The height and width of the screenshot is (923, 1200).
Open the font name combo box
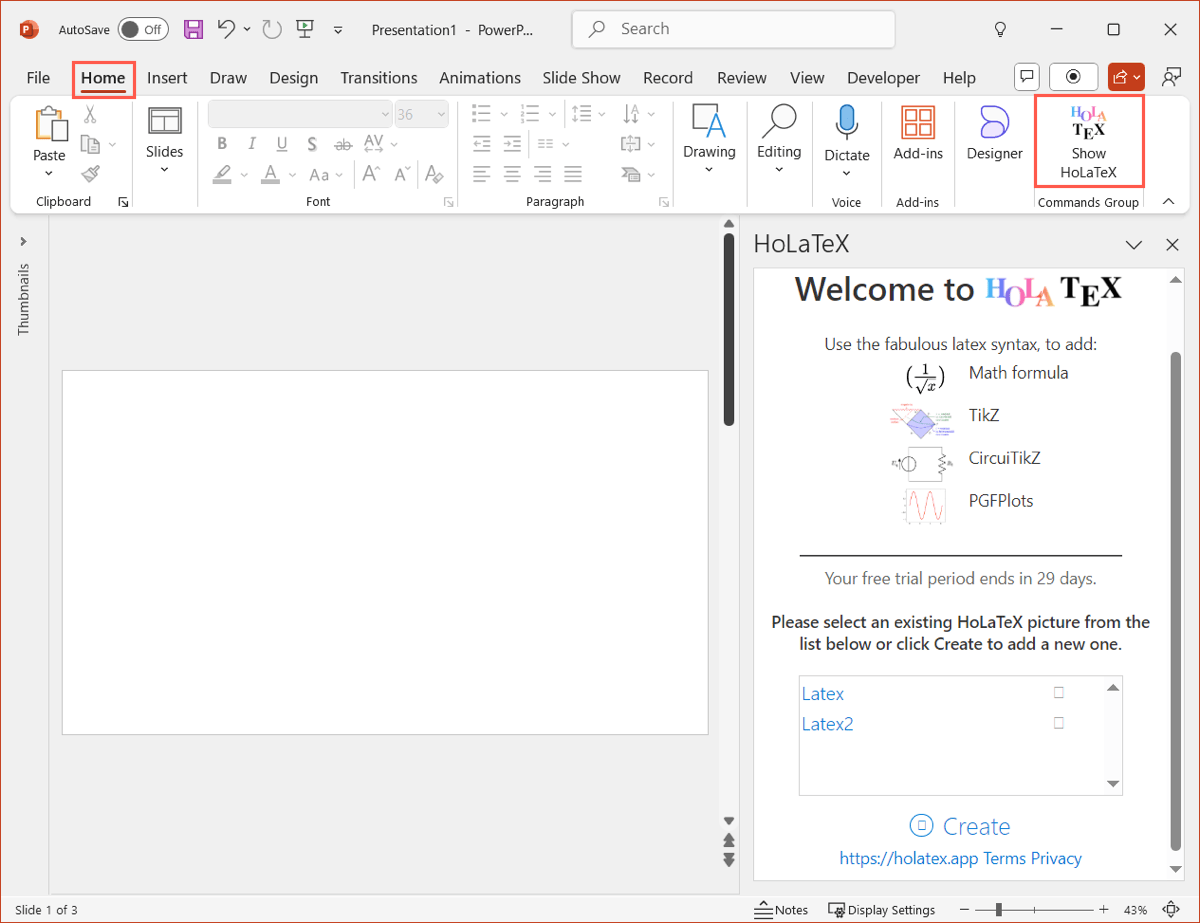300,114
